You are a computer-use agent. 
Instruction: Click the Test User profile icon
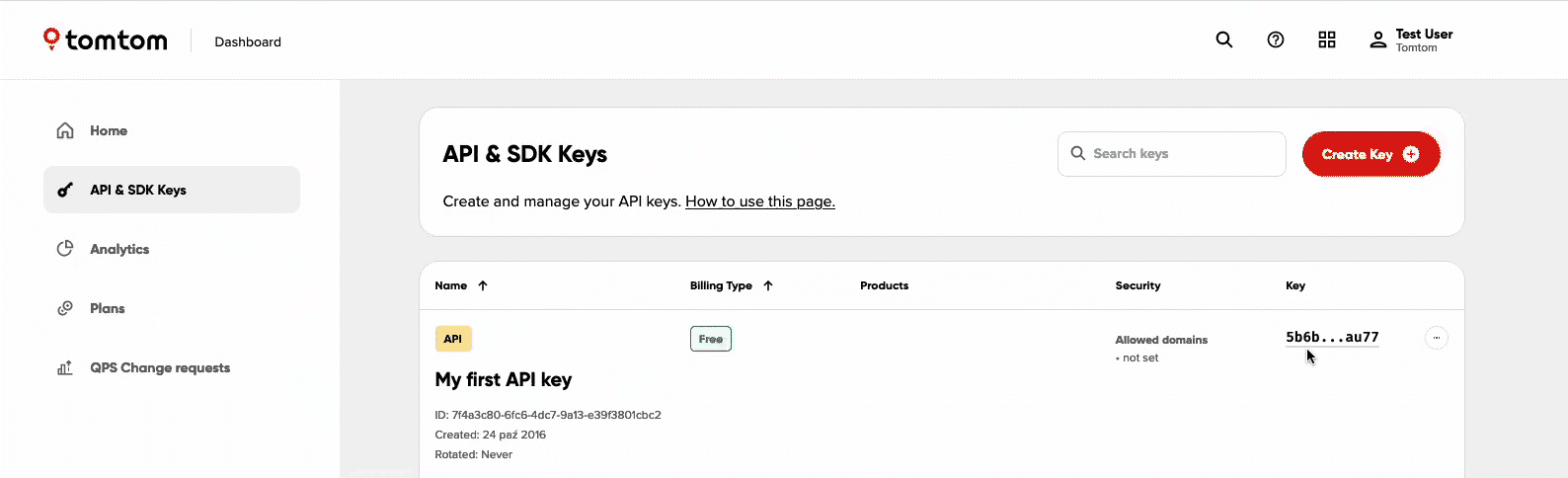[x=1378, y=40]
